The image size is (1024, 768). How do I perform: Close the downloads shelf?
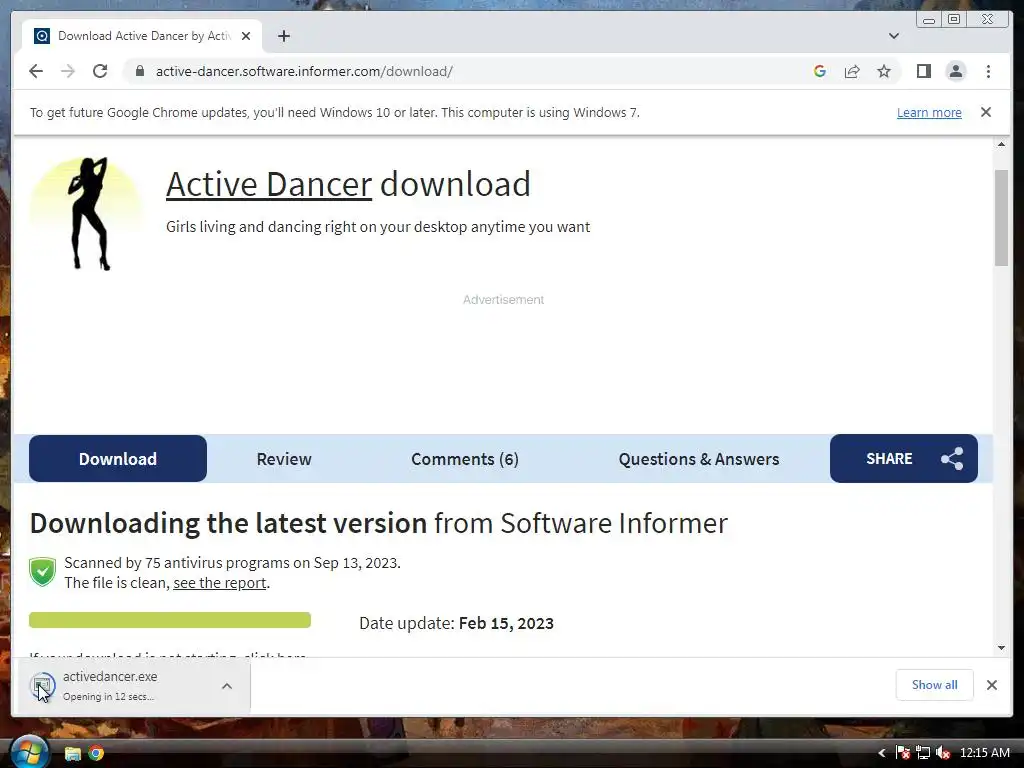tap(991, 684)
